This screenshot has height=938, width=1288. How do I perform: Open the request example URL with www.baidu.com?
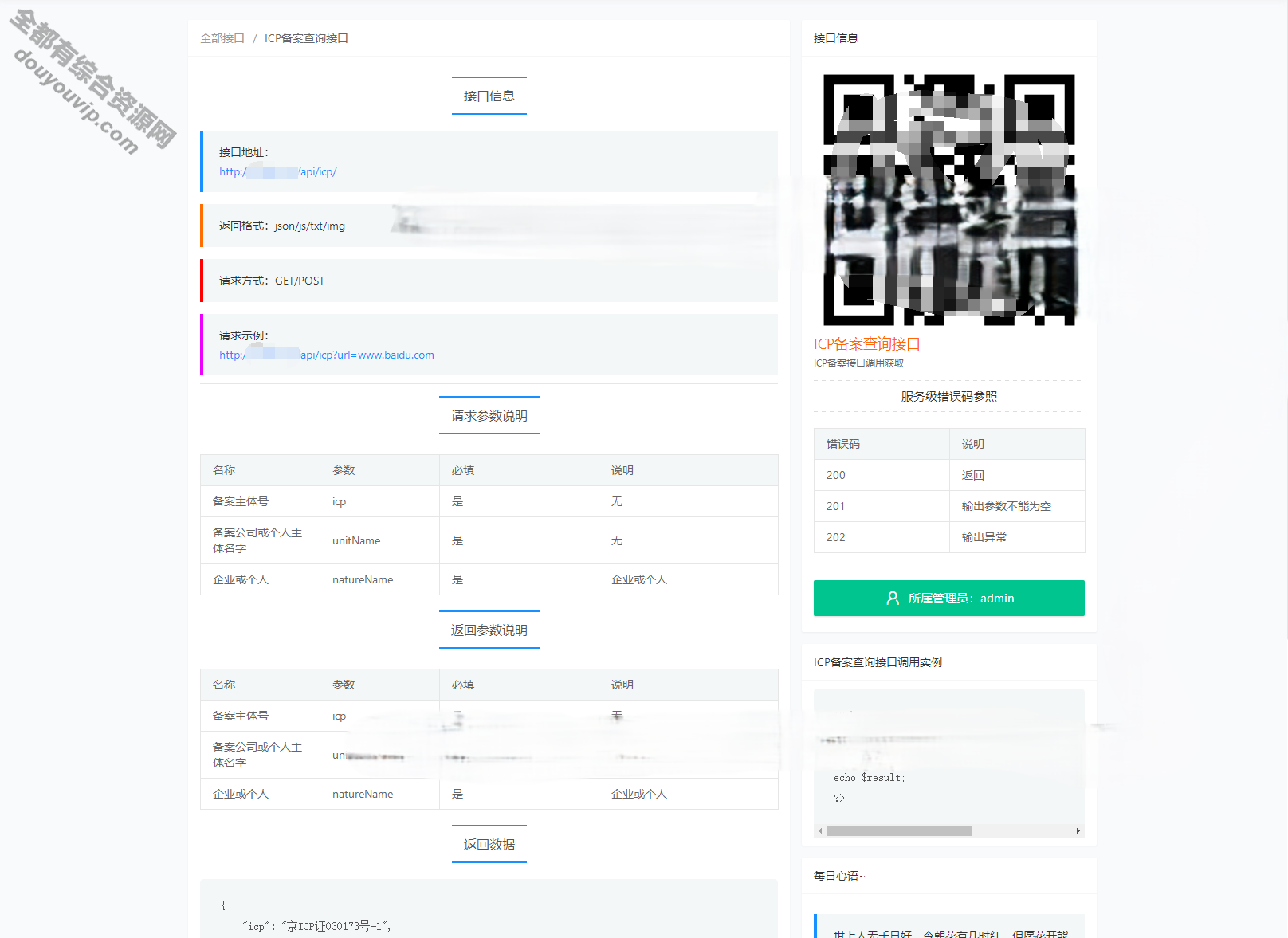pyautogui.click(x=327, y=355)
